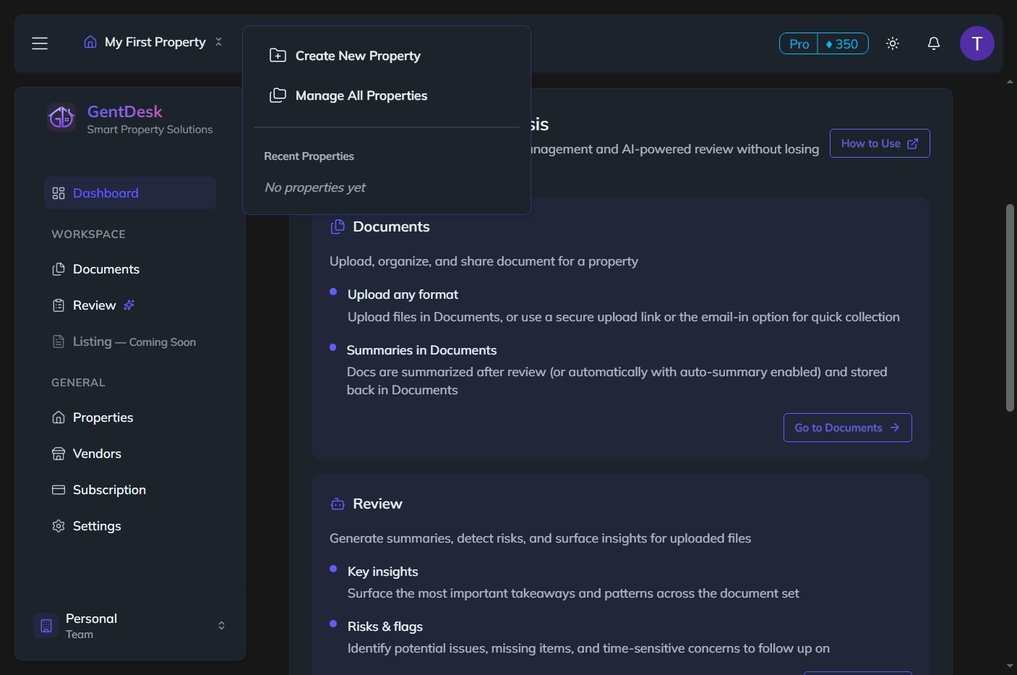This screenshot has width=1017, height=675.
Task: Open Settings using the gear icon
Action: (58, 526)
